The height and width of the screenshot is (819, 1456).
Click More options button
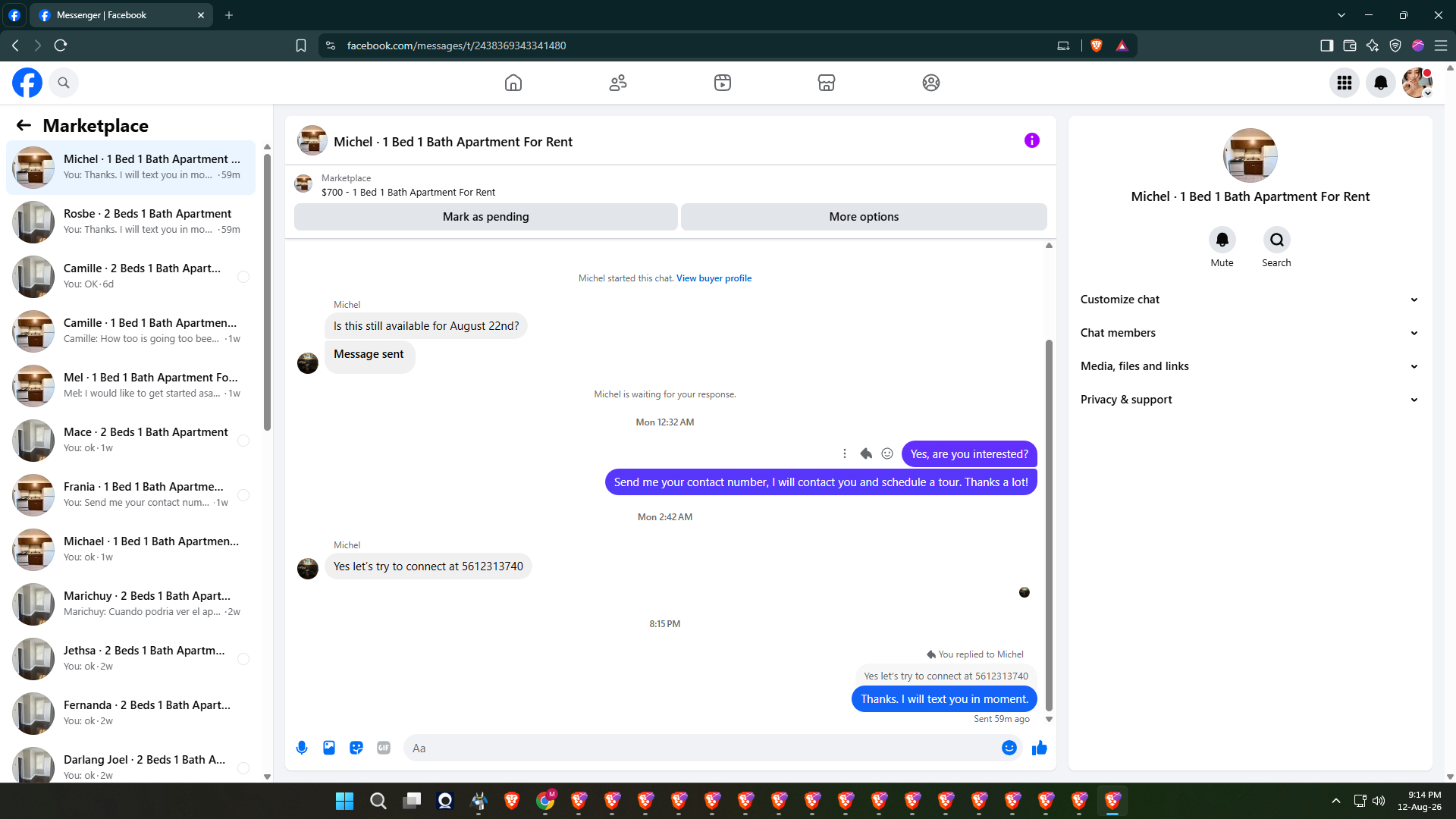coord(864,217)
